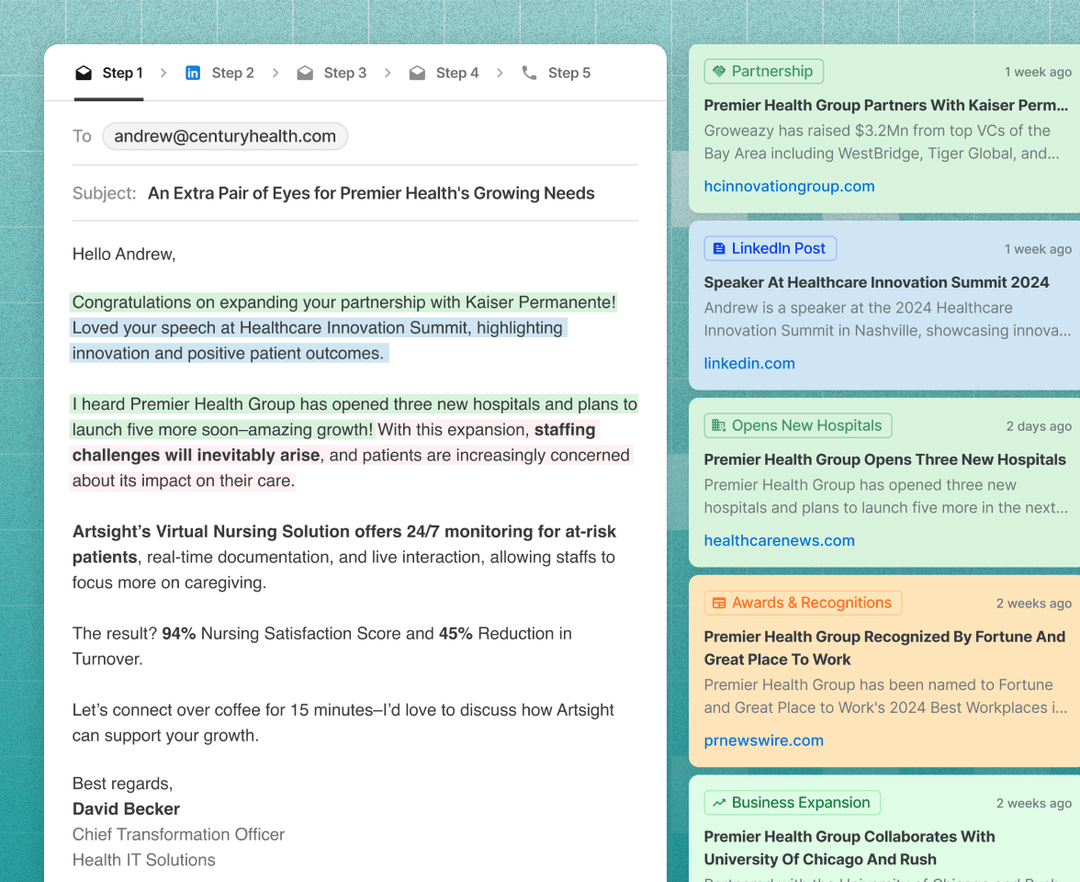
Task: Click the andrew@centuryhealth.com recipient chip
Action: [225, 136]
